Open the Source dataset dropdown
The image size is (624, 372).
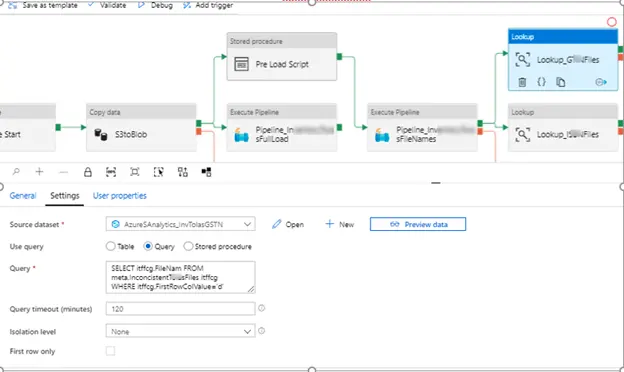point(180,224)
